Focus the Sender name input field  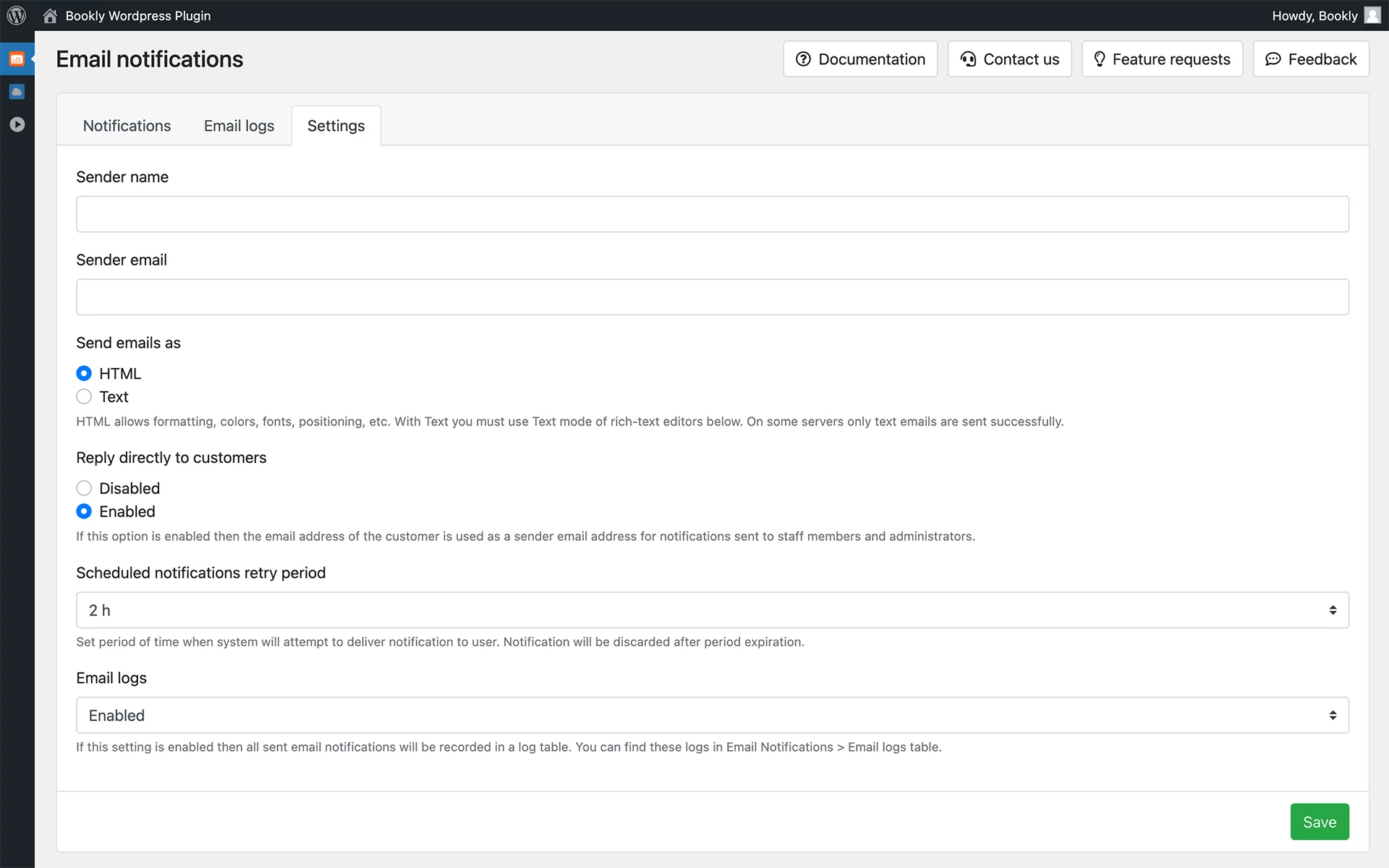click(x=712, y=214)
